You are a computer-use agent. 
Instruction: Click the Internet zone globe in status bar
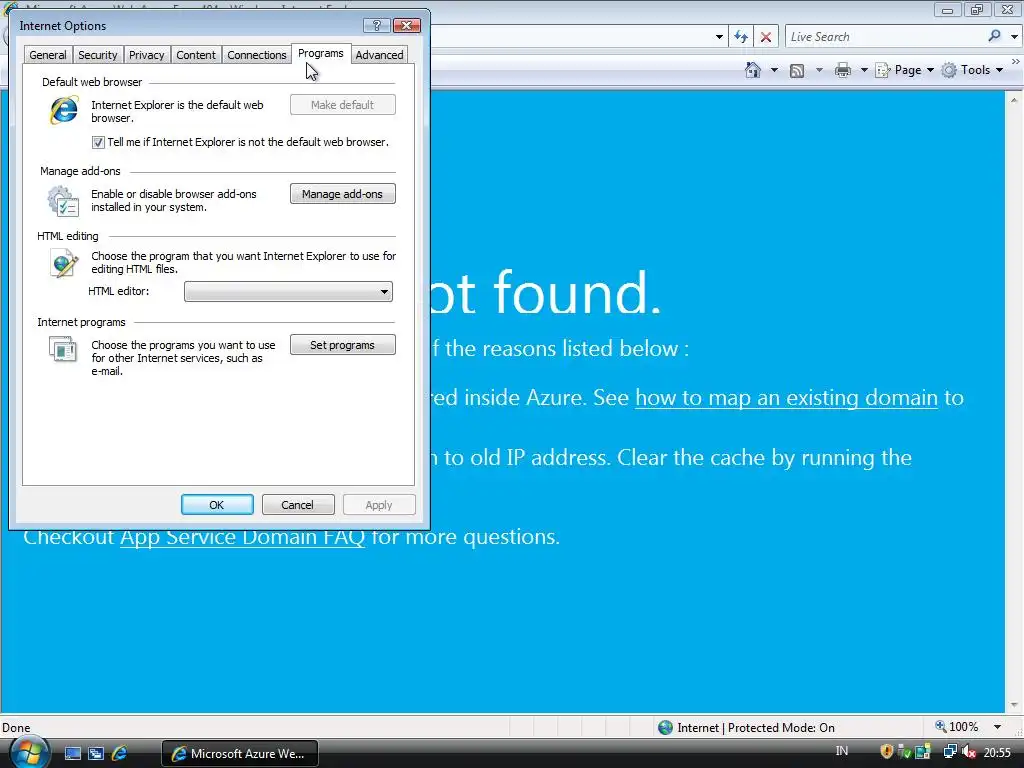click(x=665, y=728)
